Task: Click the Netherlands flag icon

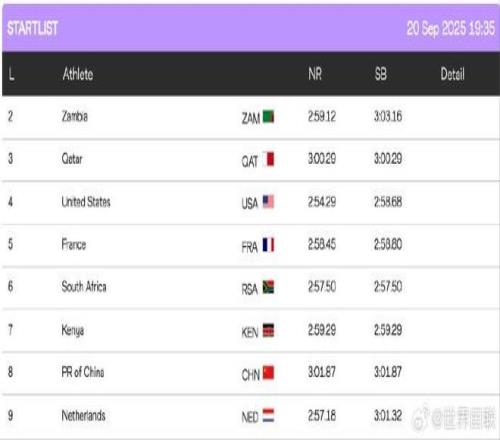Action: point(268,415)
